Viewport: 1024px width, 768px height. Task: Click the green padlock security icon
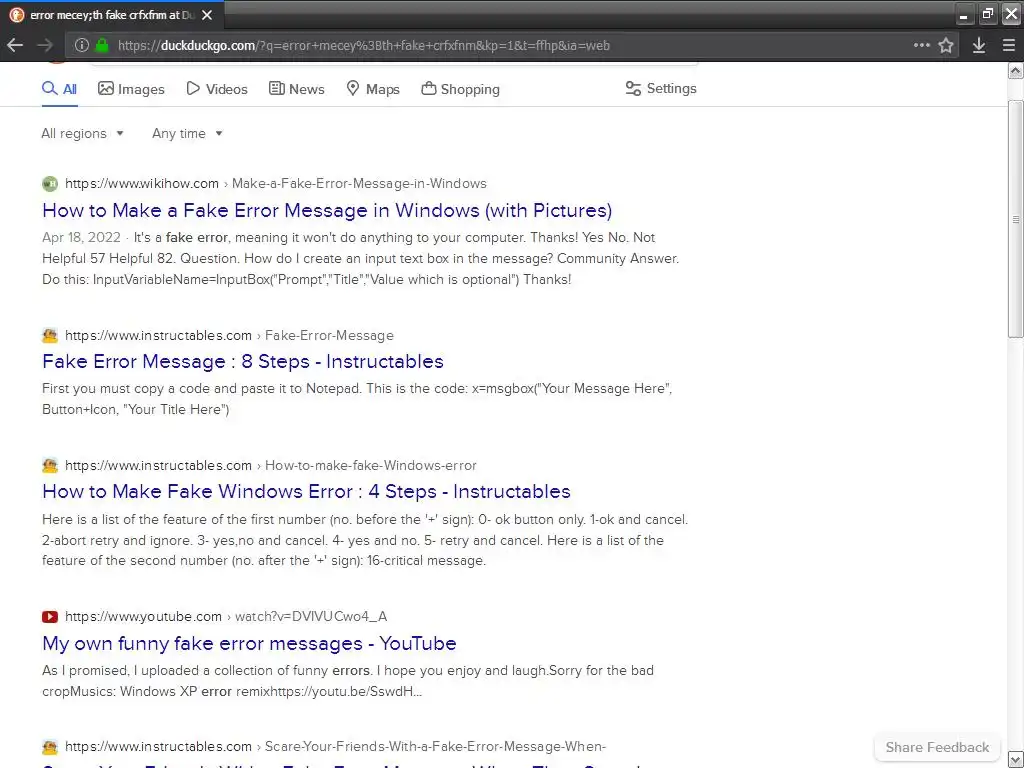click(x=101, y=45)
